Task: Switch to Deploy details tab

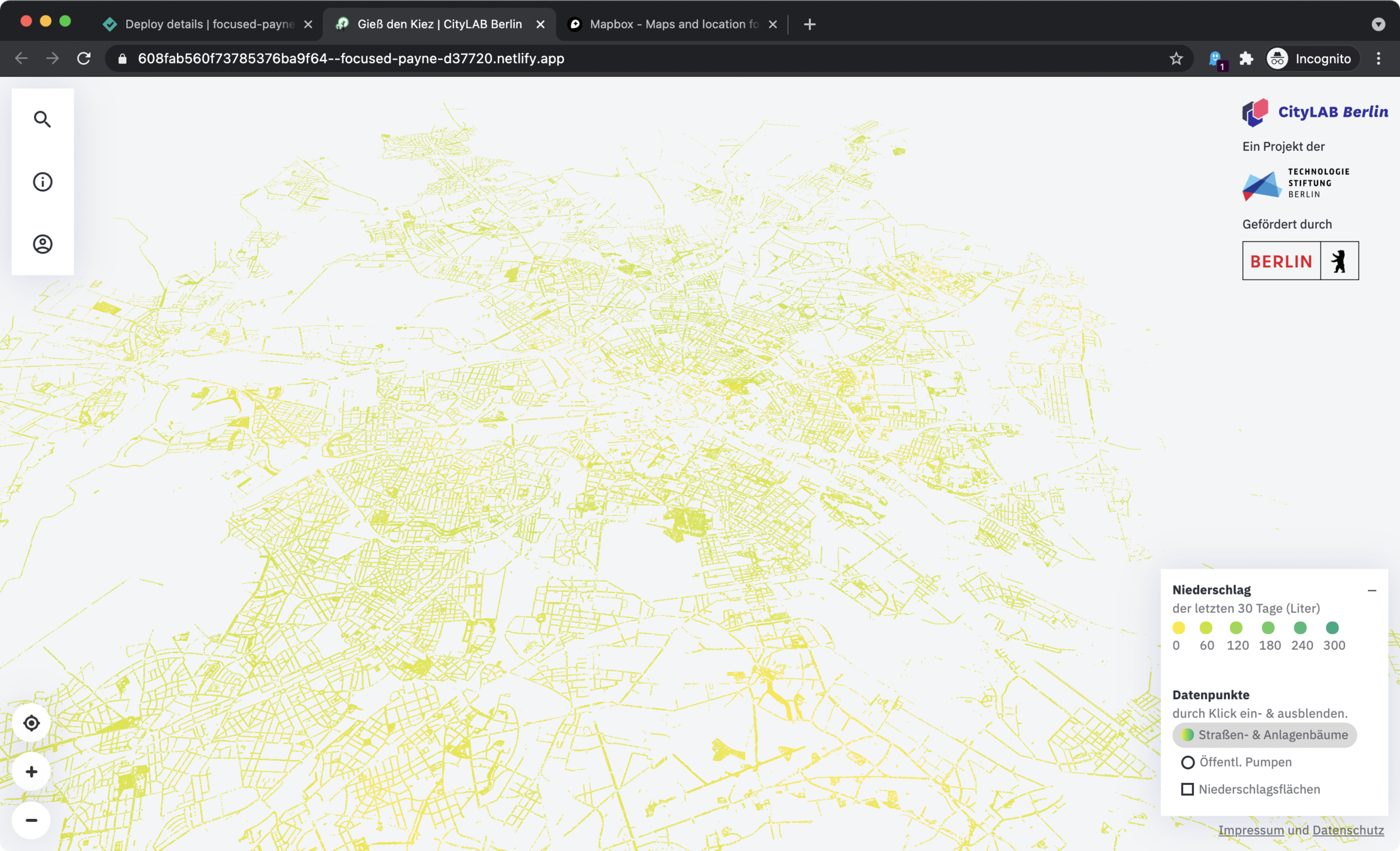Action: (x=209, y=24)
